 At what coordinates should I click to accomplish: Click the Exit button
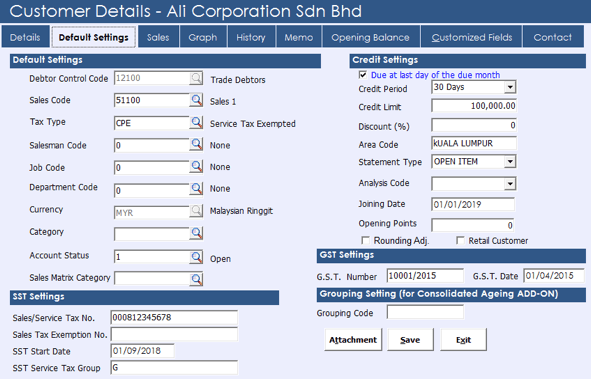(x=464, y=340)
